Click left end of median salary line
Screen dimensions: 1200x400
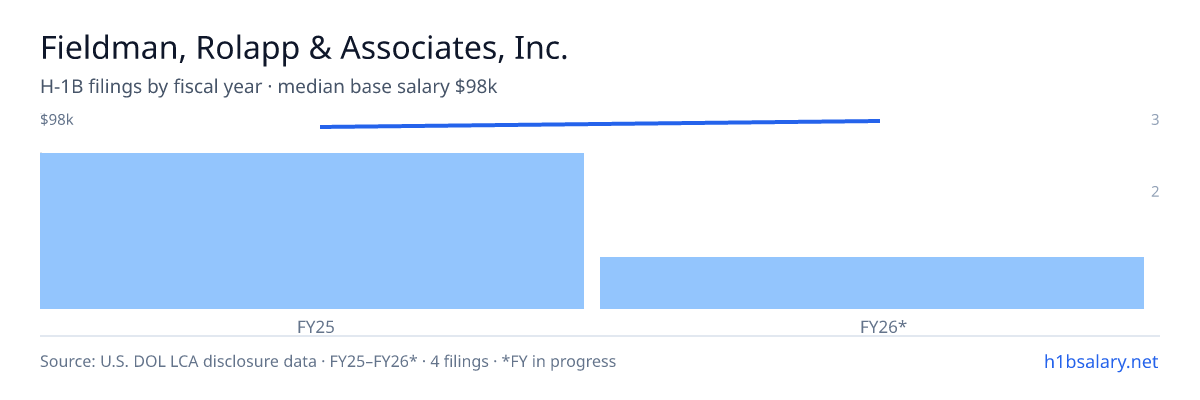click(x=321, y=127)
